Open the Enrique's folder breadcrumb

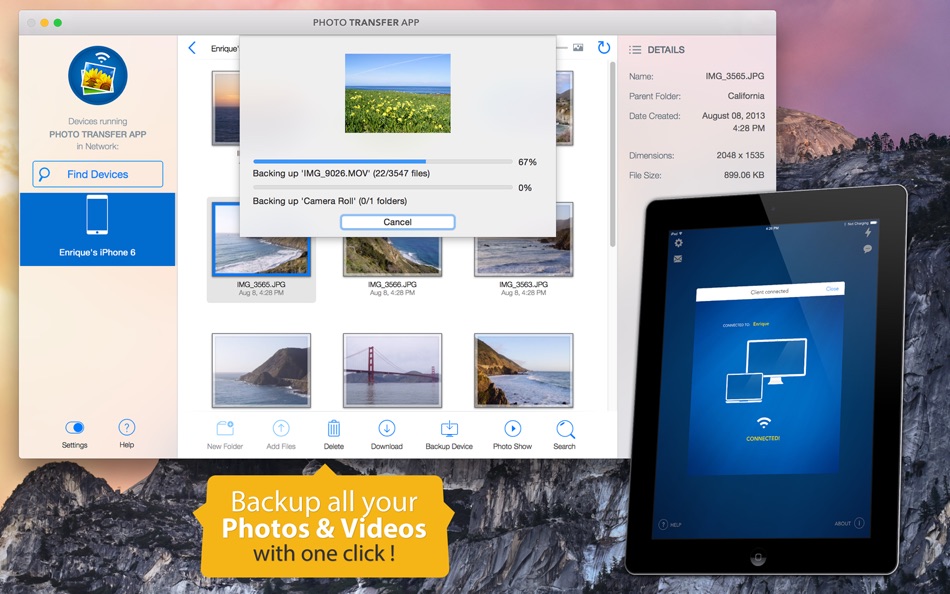click(x=225, y=46)
